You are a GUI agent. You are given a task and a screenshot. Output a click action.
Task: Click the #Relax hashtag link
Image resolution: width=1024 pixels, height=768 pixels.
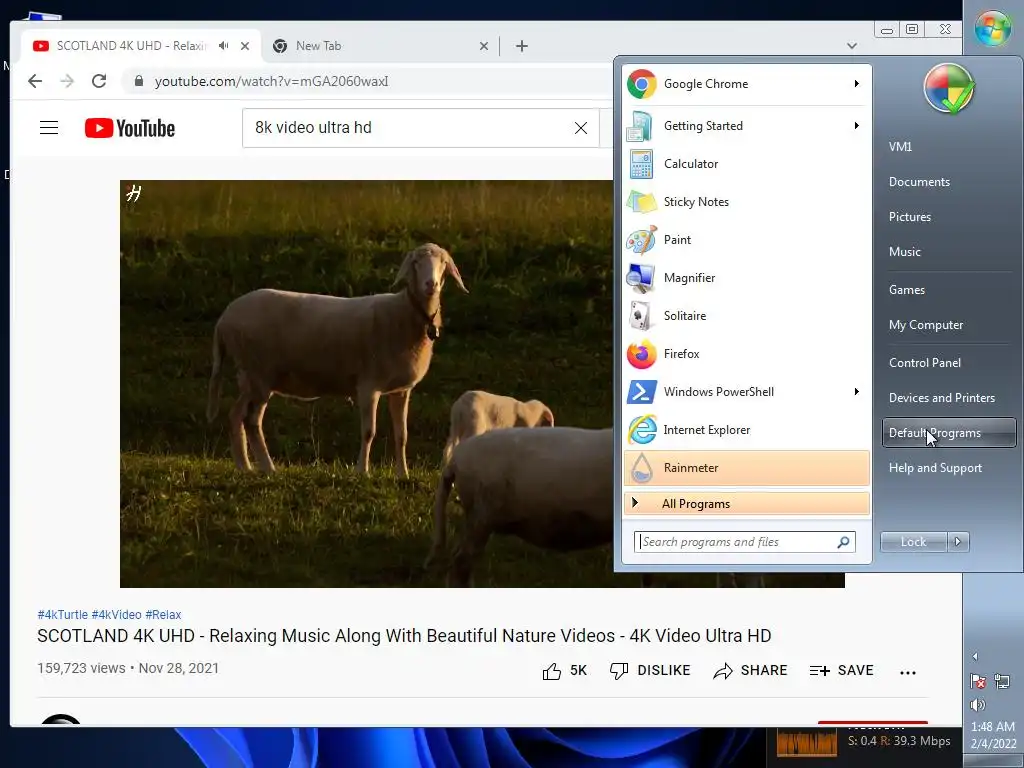163,615
